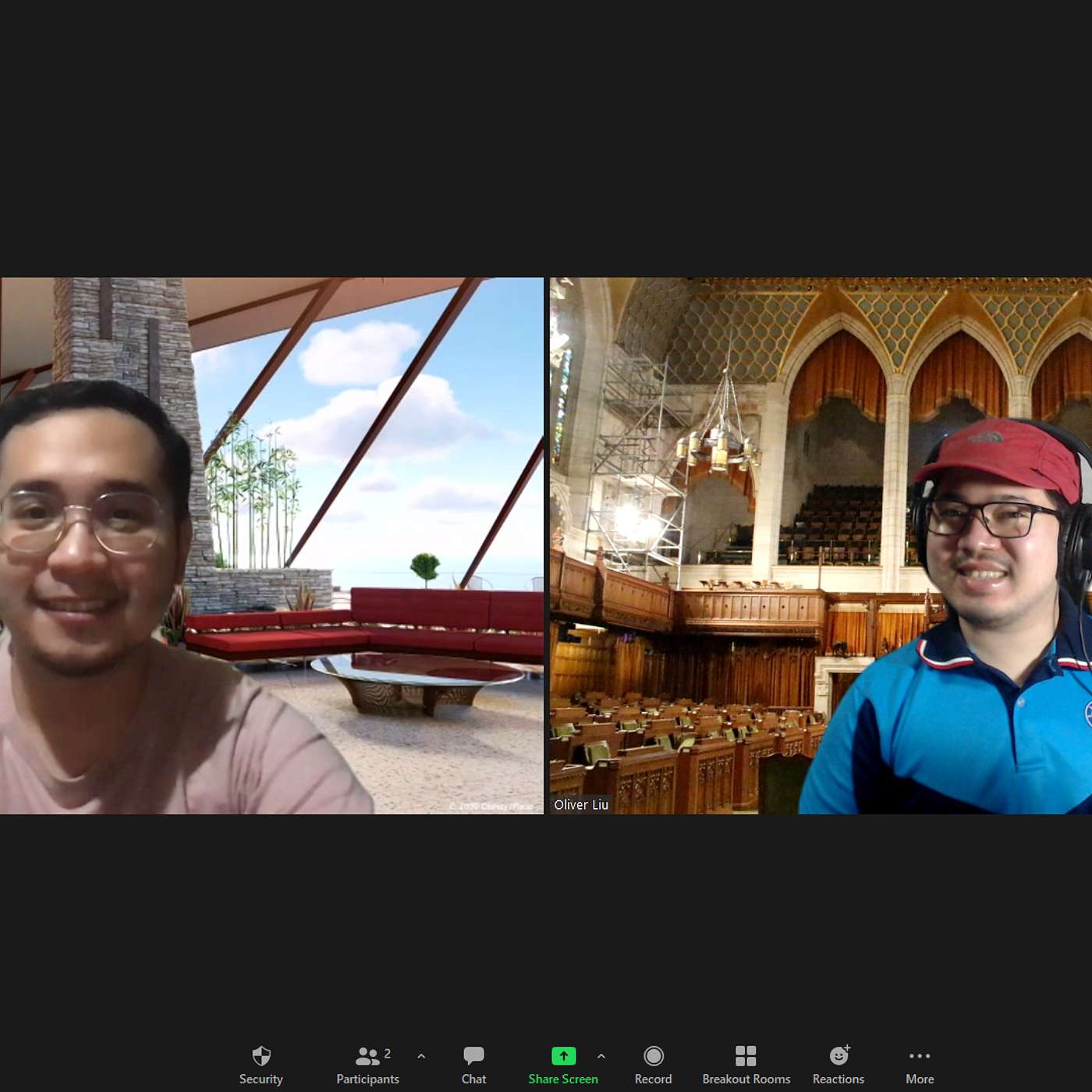This screenshot has height=1092, width=1092.
Task: Click the Reactions text label
Action: point(838,1079)
